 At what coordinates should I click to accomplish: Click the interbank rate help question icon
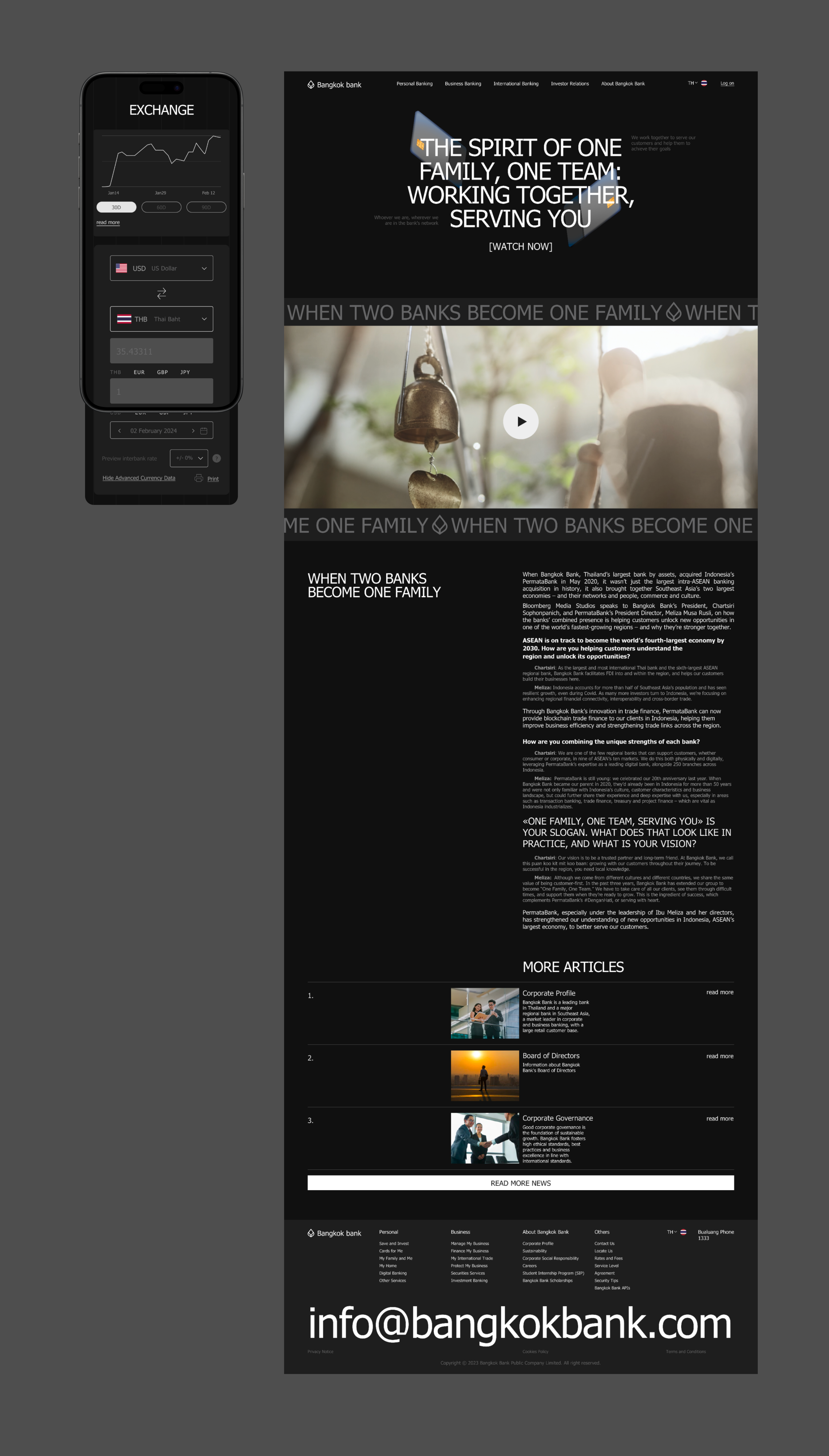(216, 458)
